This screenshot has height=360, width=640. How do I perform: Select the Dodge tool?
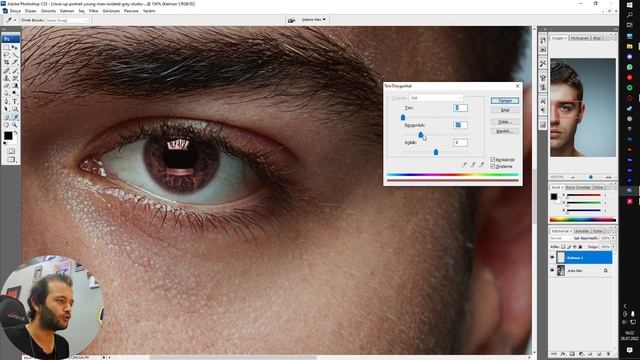pyautogui.click(x=15, y=93)
